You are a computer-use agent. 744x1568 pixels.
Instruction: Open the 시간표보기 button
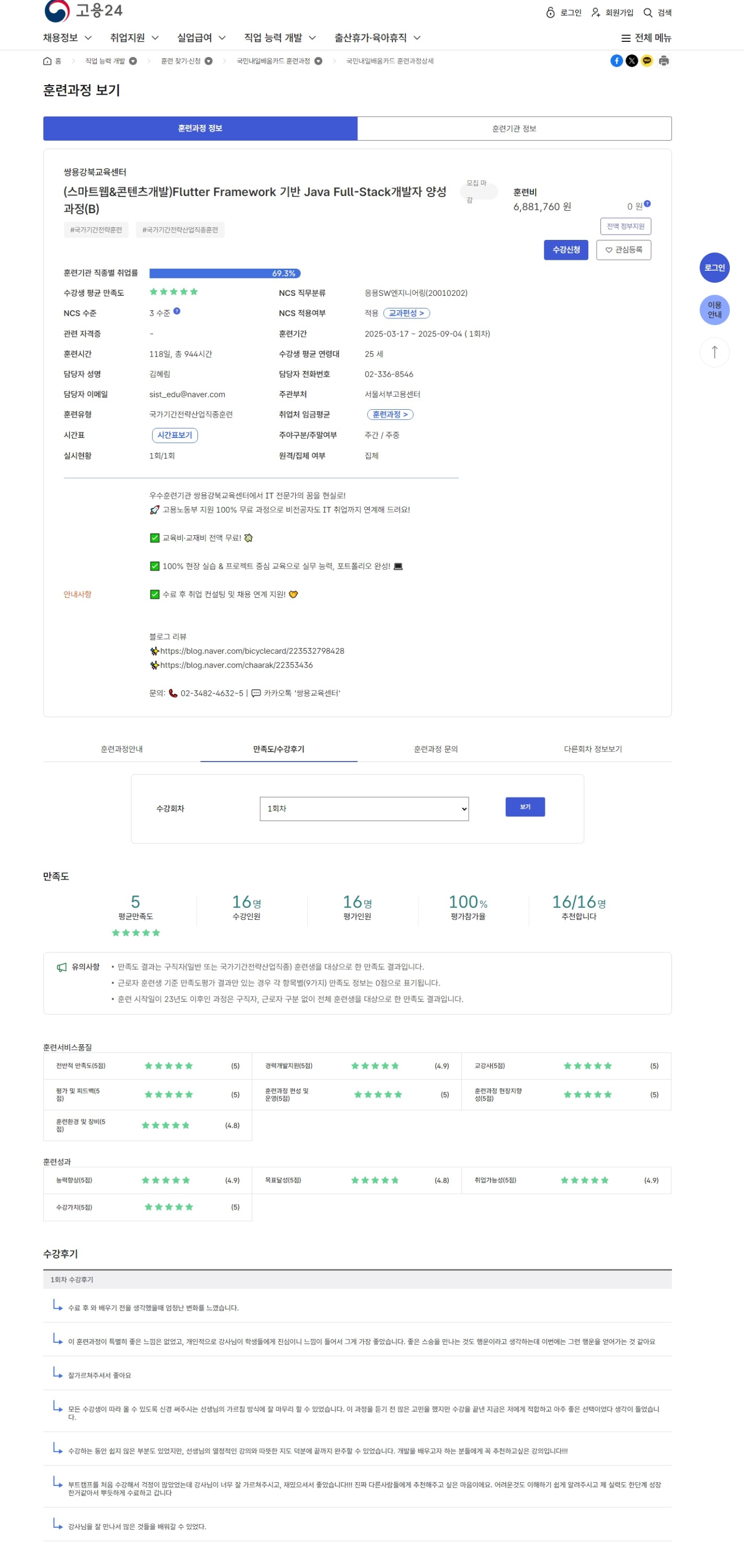point(175,435)
